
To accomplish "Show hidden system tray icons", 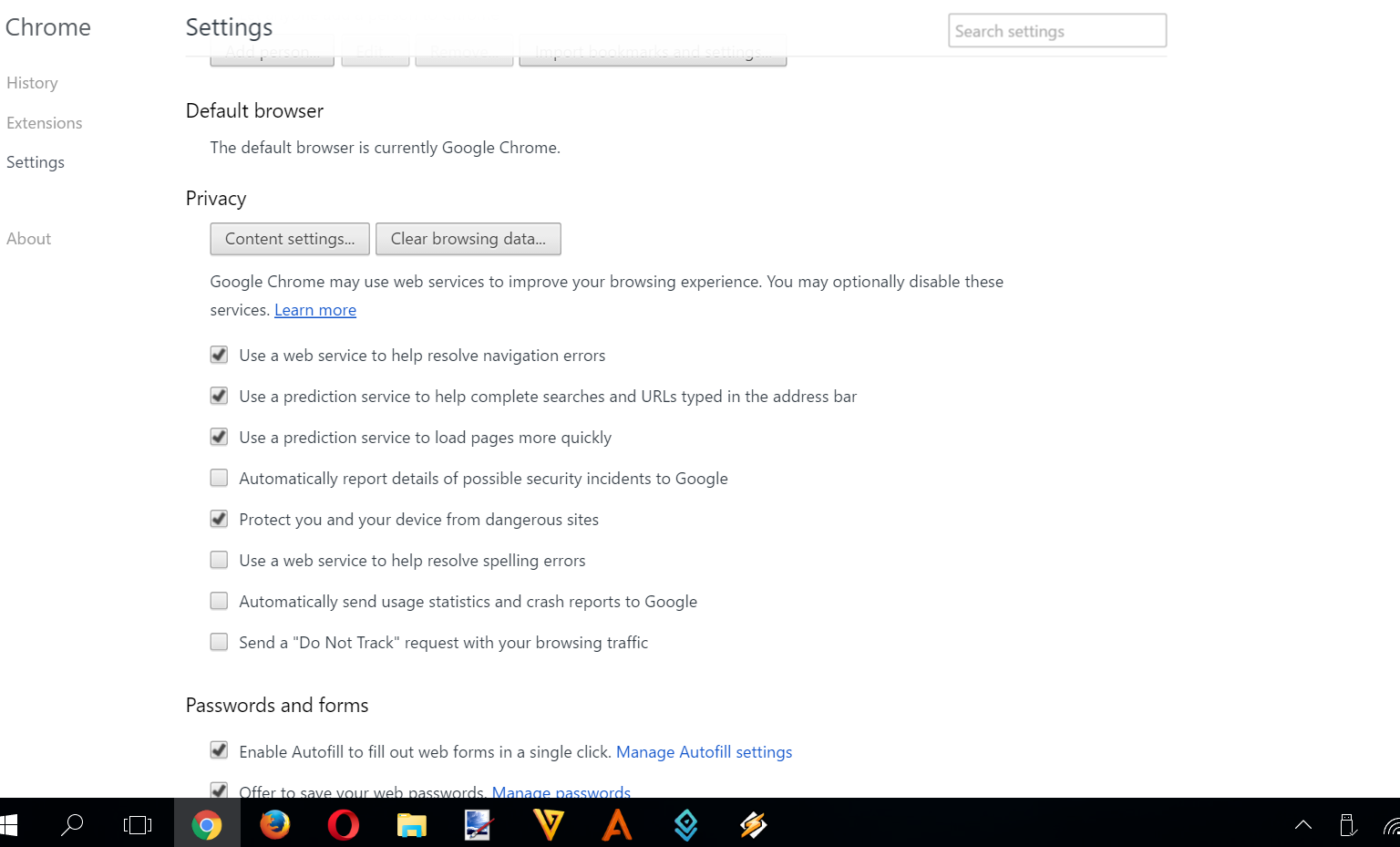I will pyautogui.click(x=1303, y=825).
